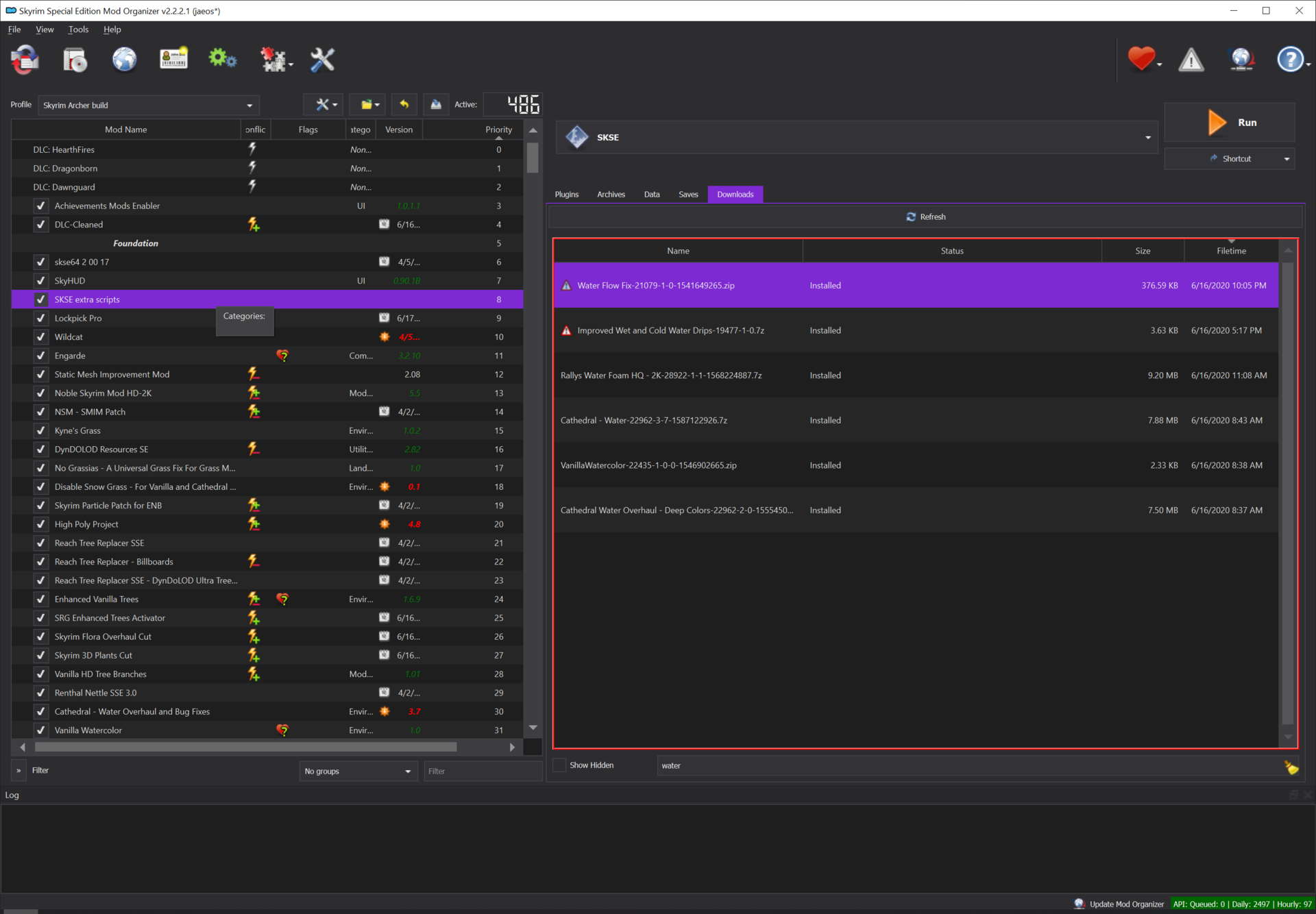
Task: Click the create backup icon
Action: (x=436, y=104)
